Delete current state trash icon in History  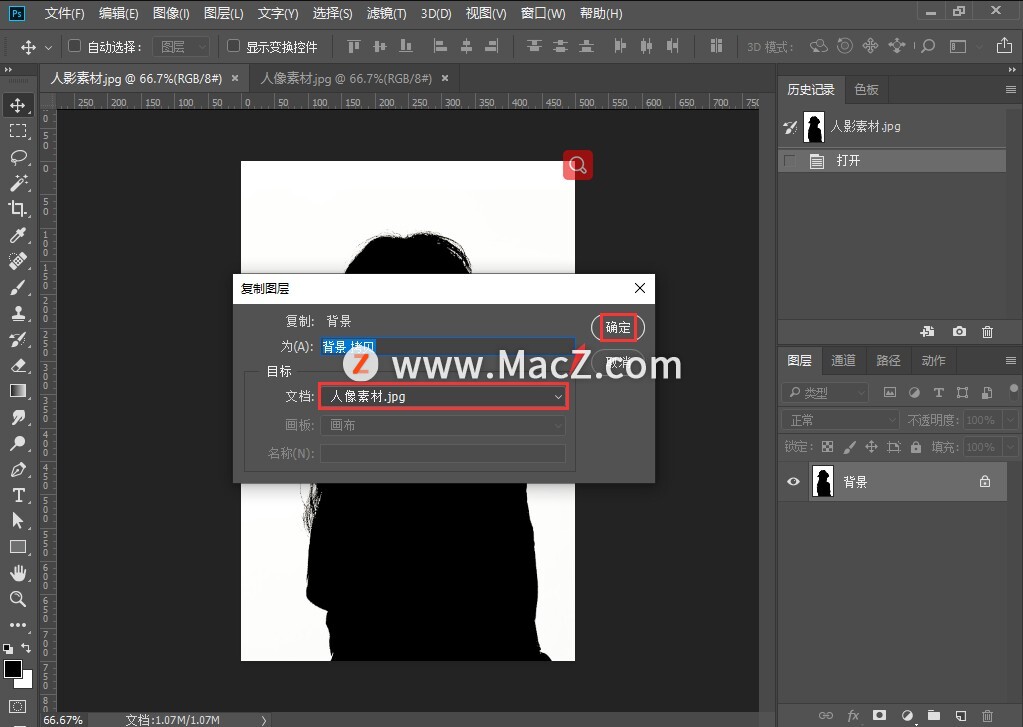pyautogui.click(x=988, y=332)
